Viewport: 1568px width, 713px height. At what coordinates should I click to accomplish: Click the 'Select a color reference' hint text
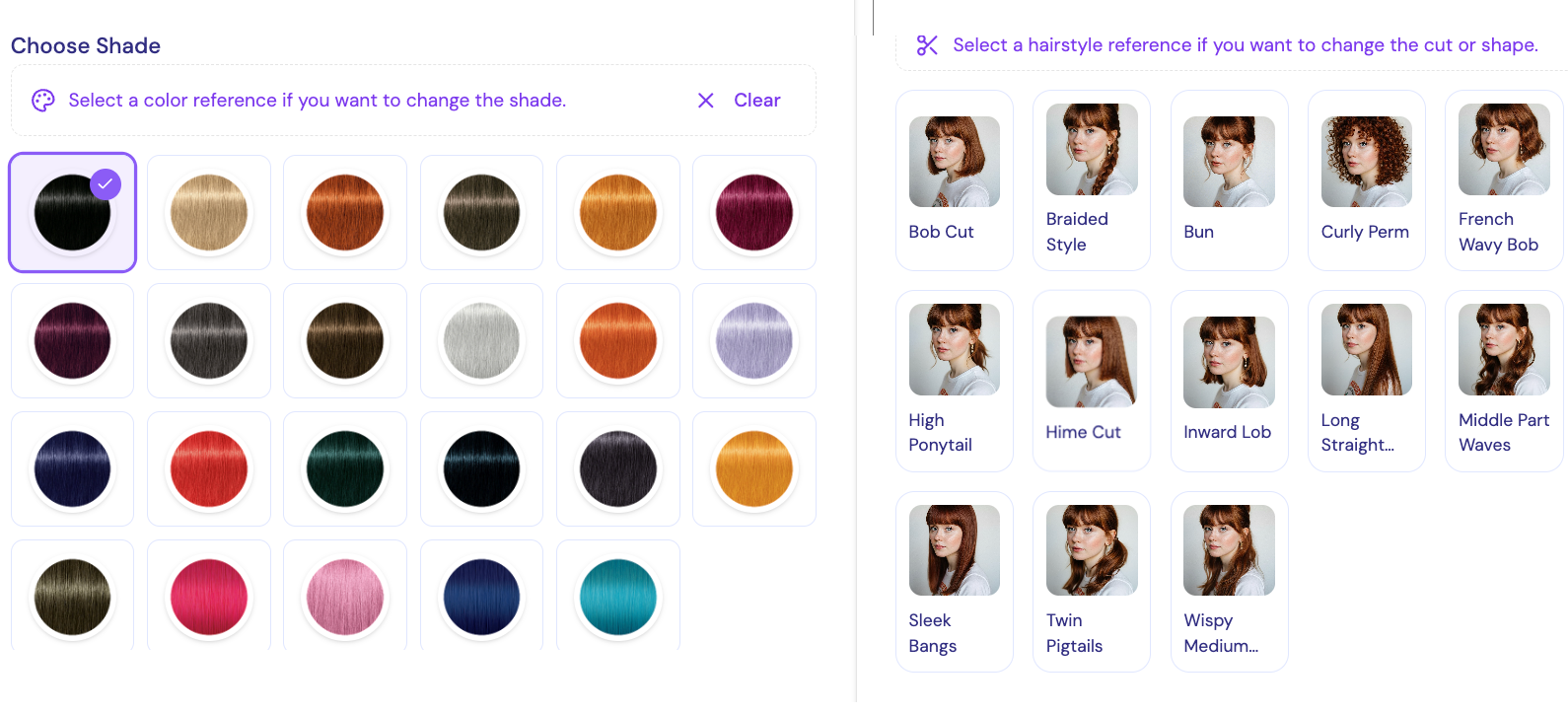click(x=318, y=101)
